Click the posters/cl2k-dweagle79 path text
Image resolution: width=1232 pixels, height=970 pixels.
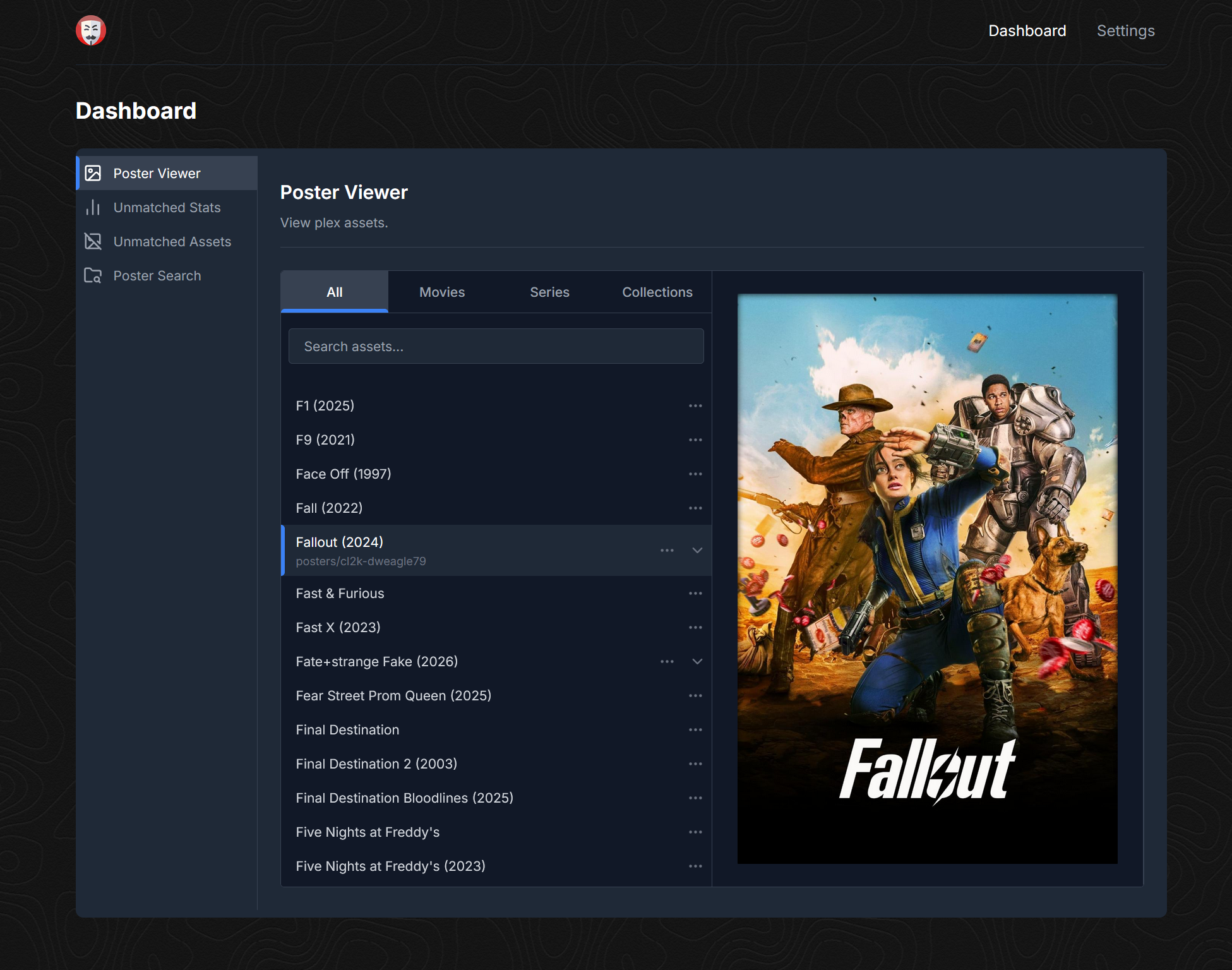point(361,561)
